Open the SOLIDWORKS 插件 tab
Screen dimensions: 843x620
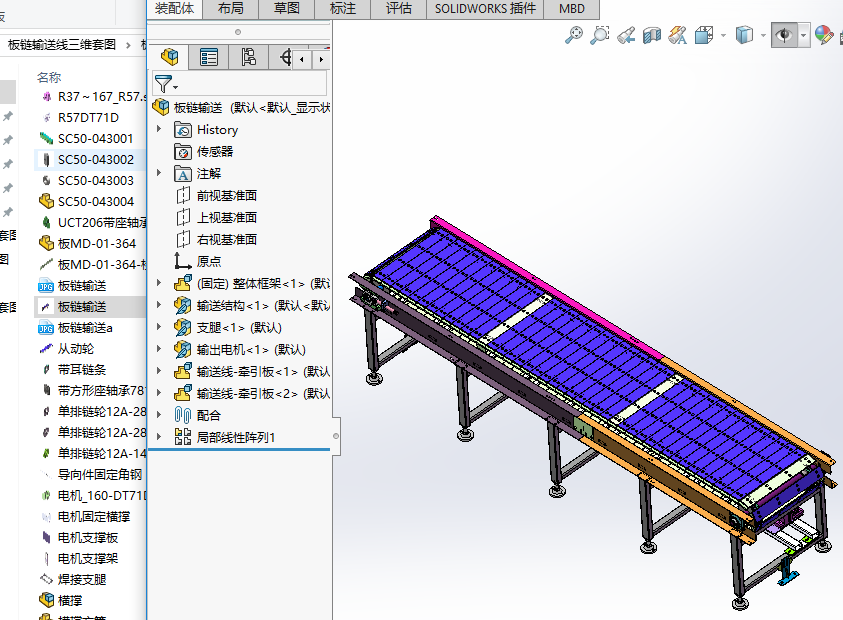[x=484, y=8]
